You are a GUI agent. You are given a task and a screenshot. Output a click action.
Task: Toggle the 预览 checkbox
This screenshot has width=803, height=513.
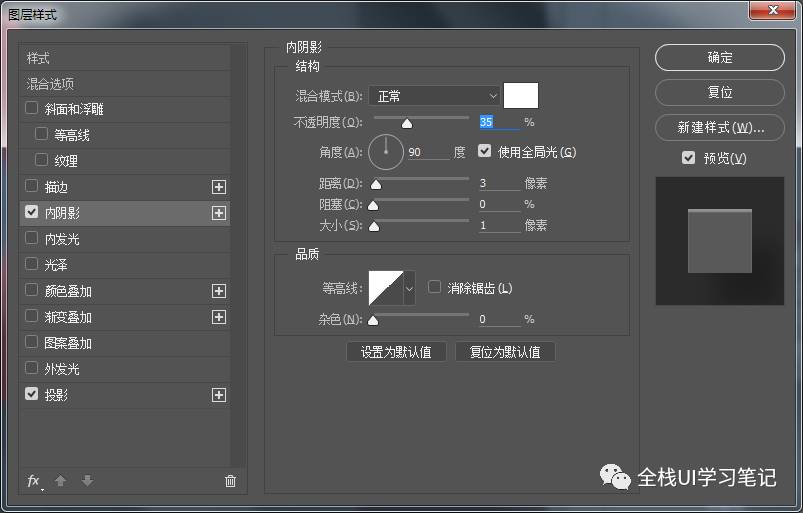688,158
